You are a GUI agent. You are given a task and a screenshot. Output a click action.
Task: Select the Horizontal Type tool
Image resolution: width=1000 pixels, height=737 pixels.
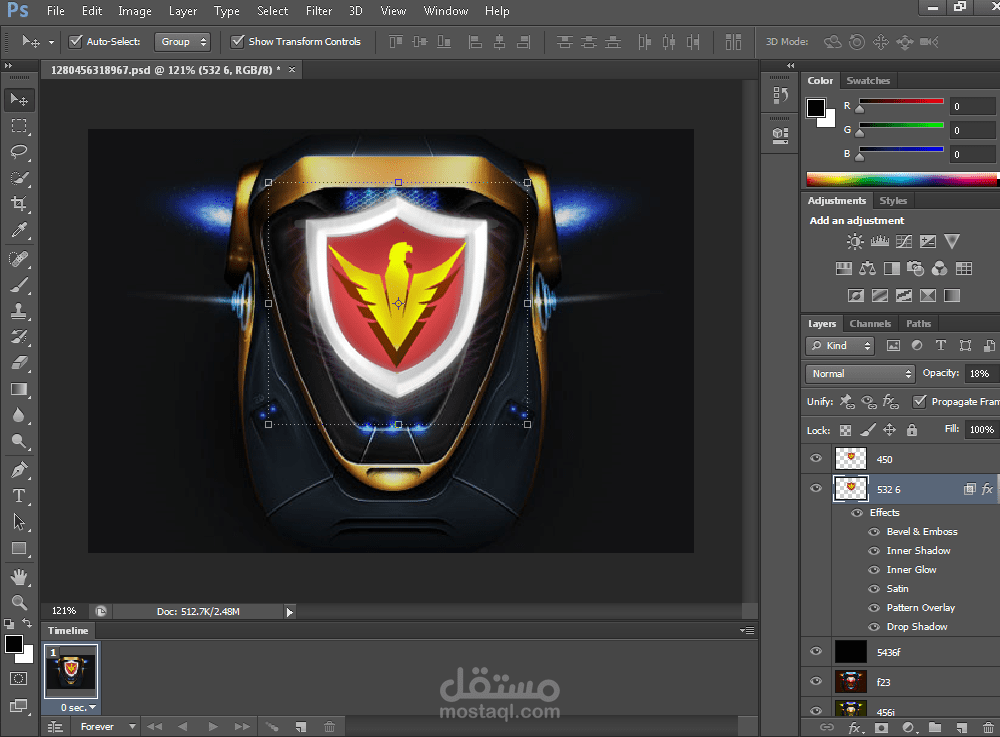click(x=19, y=496)
